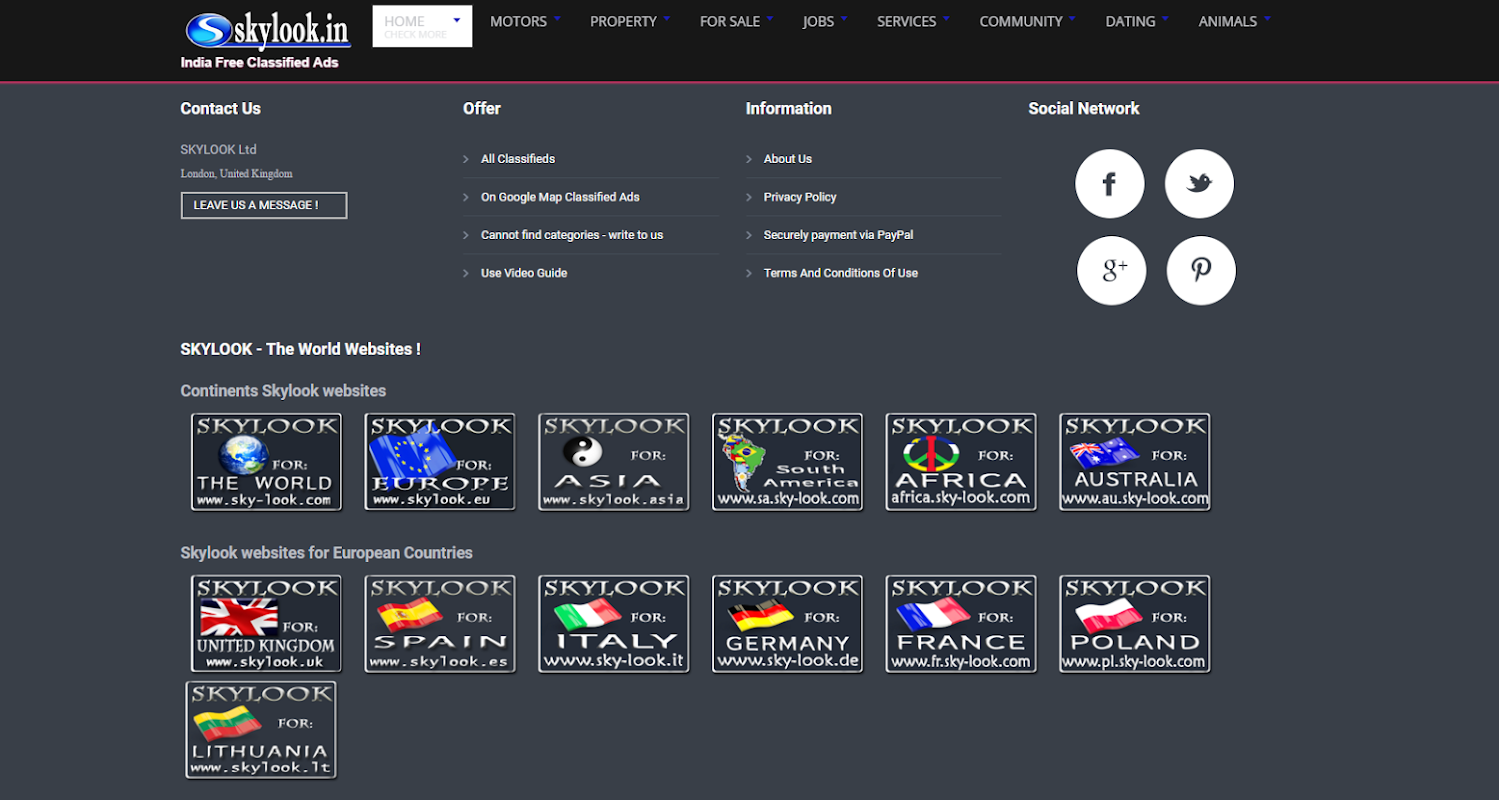Open the Use Video Guide link
Screen dimensions: 1499x800
coord(524,273)
